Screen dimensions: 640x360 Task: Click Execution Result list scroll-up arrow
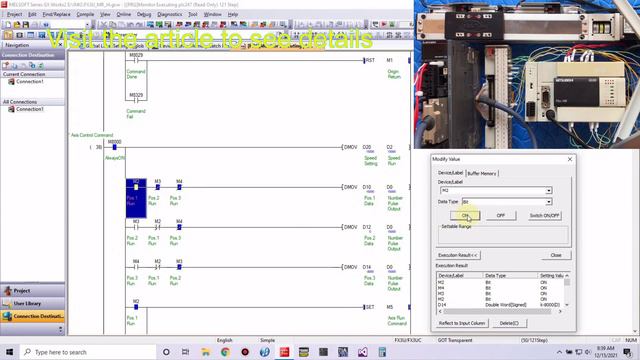click(x=567, y=276)
